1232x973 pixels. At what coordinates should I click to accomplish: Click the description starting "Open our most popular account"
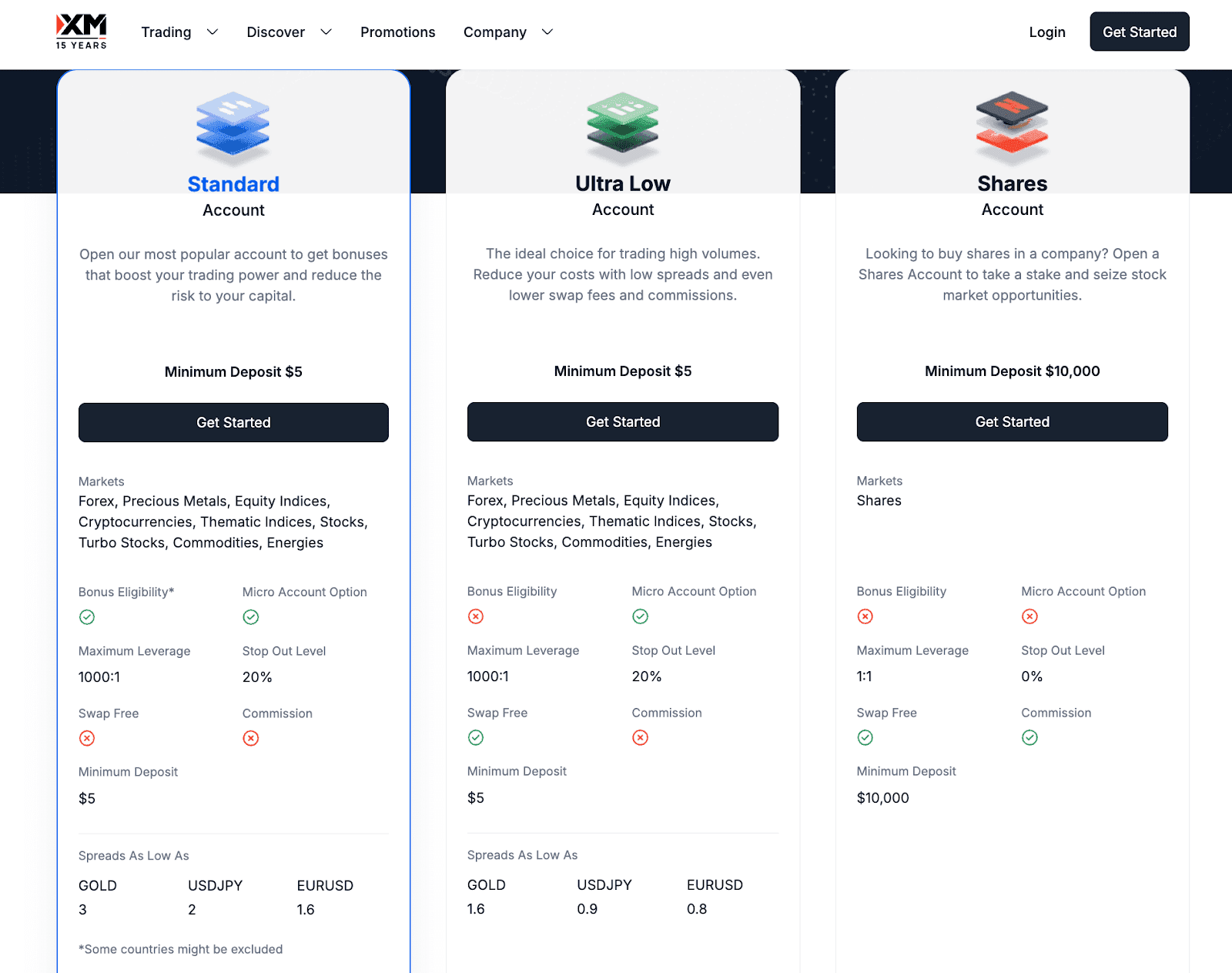click(233, 275)
